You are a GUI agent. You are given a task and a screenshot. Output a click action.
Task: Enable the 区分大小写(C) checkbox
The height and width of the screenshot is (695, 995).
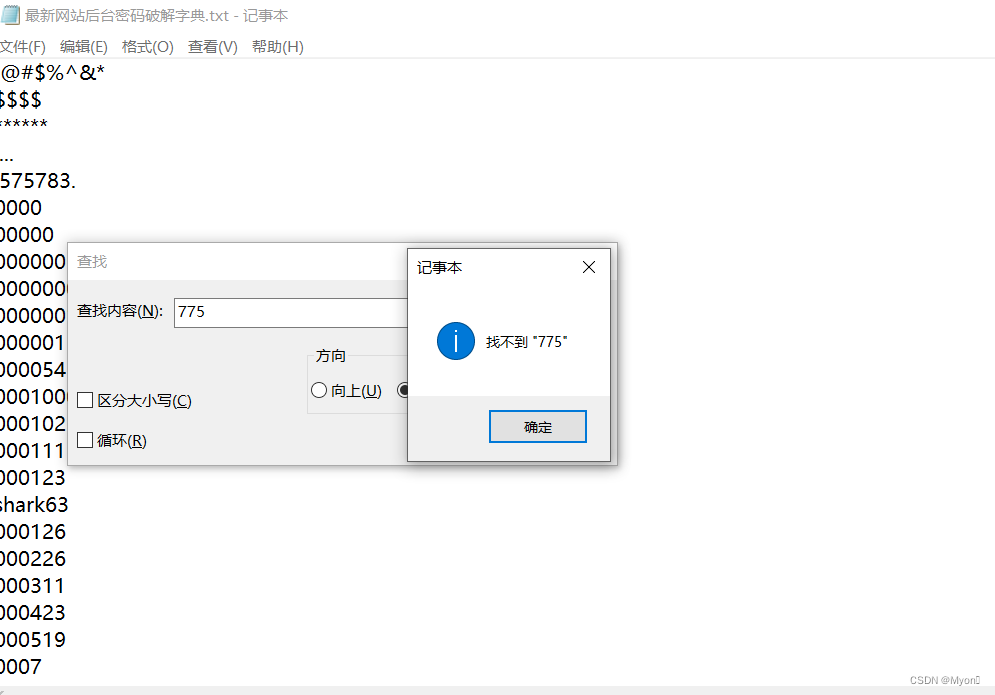[x=85, y=400]
